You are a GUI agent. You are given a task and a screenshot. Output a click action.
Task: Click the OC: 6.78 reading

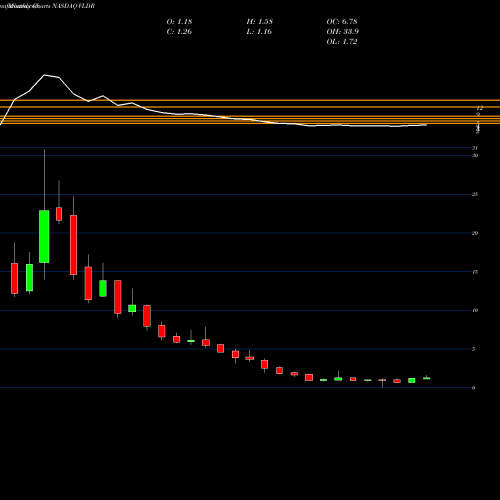(342, 22)
